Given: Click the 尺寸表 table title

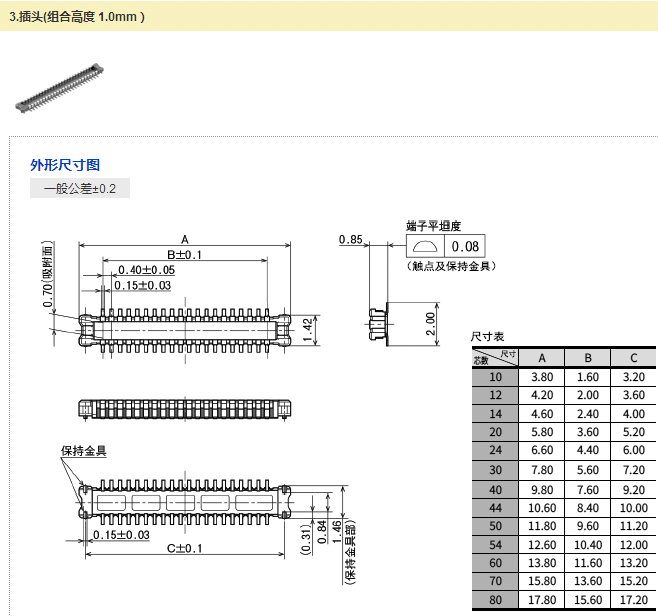Looking at the screenshot, I should pos(488,338).
